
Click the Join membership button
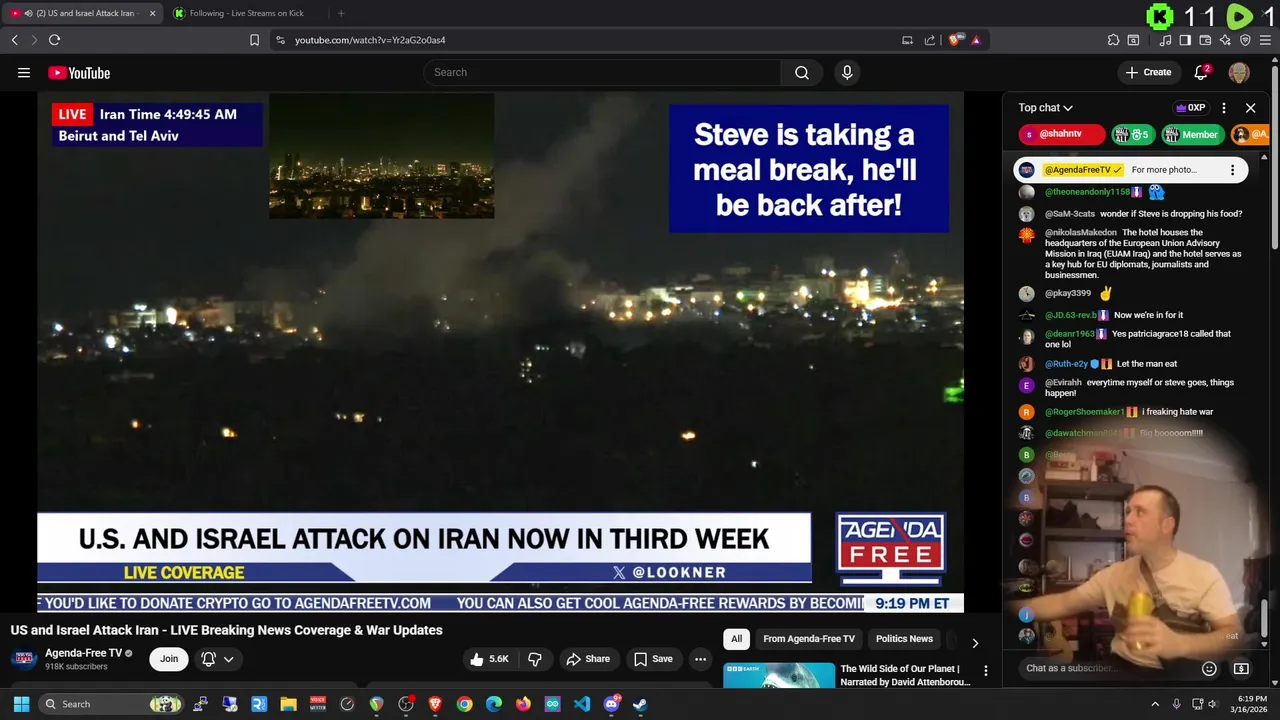tap(169, 659)
